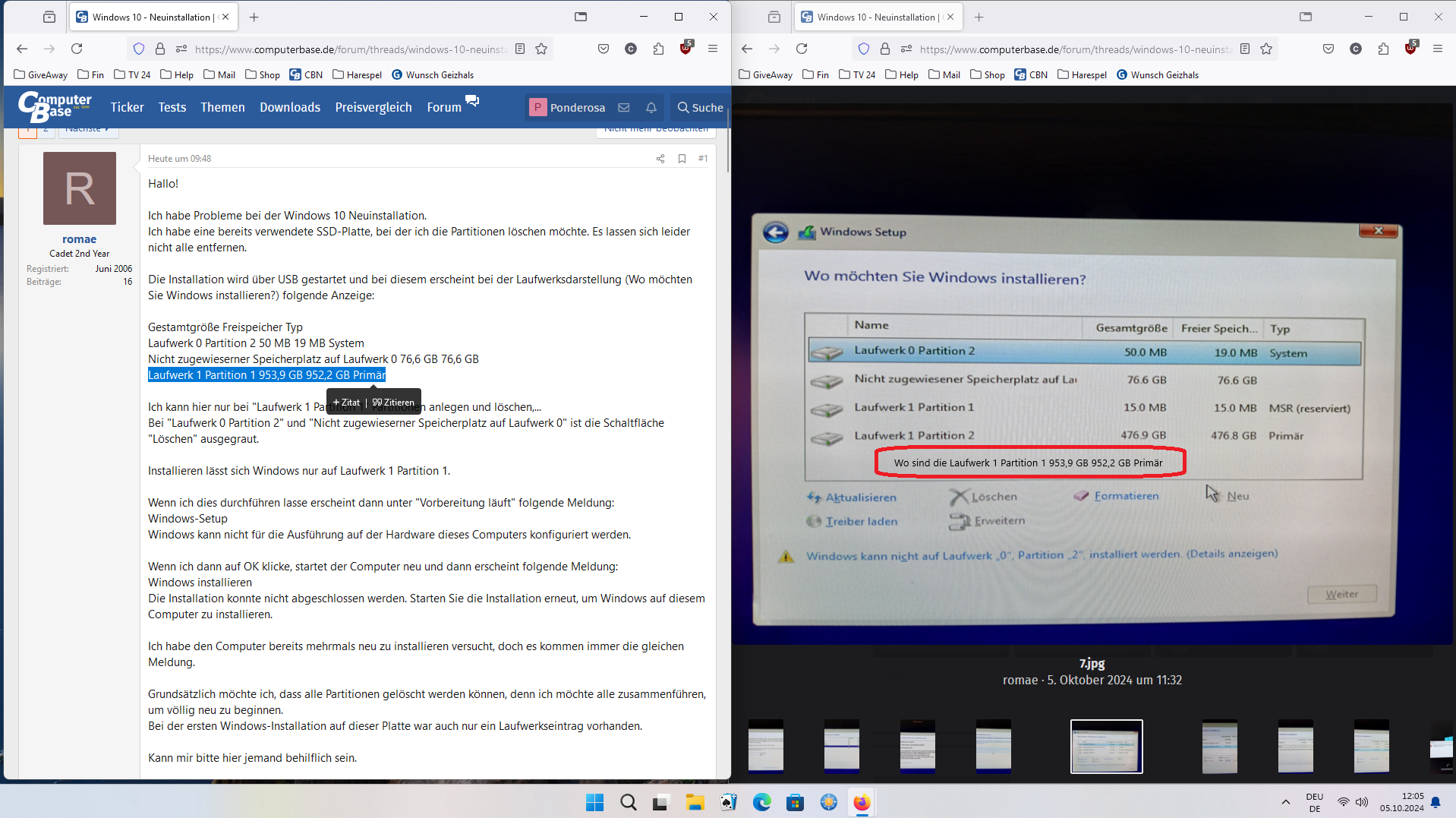Open romae user profile link
1456x818 pixels.
(x=79, y=239)
